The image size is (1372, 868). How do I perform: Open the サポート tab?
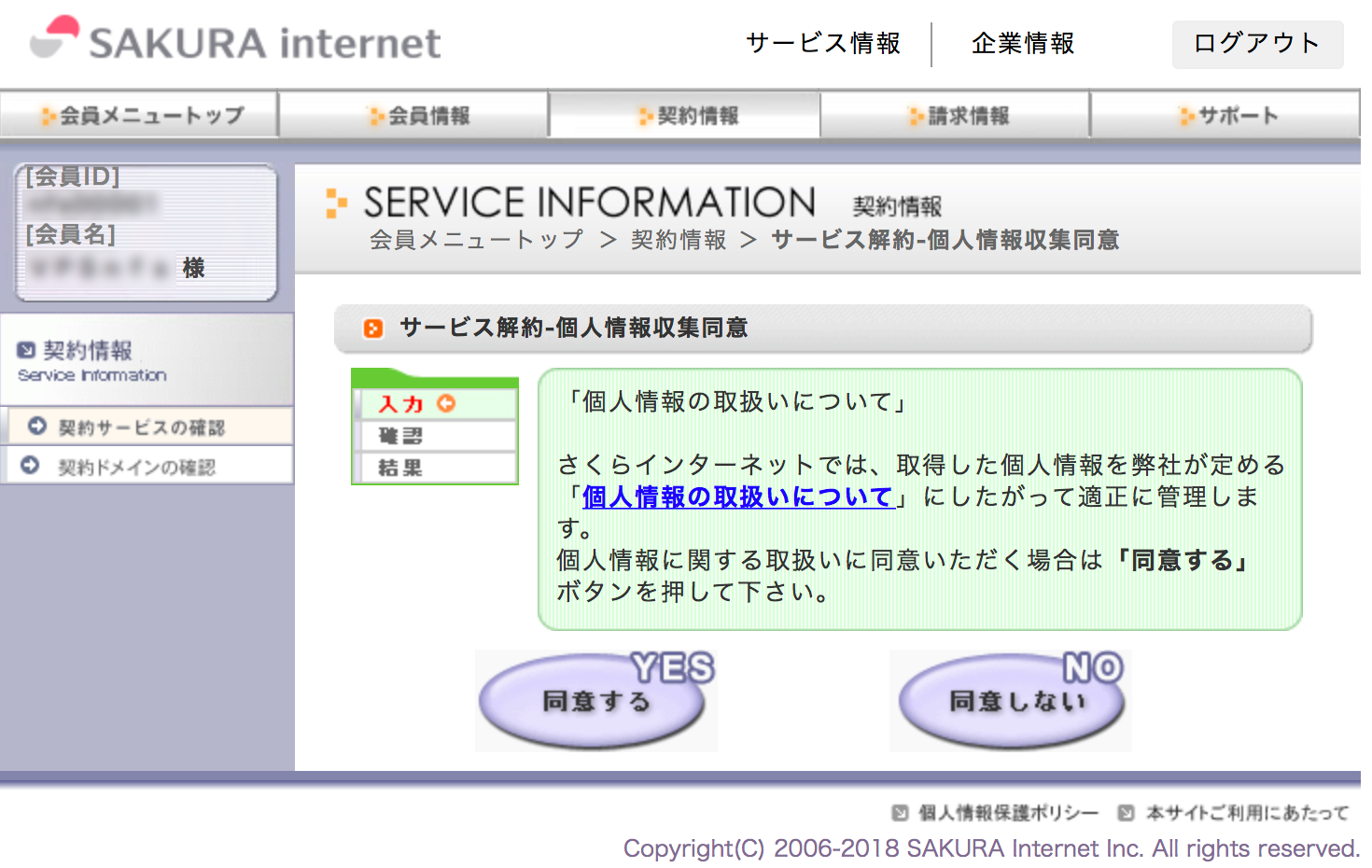1226,116
